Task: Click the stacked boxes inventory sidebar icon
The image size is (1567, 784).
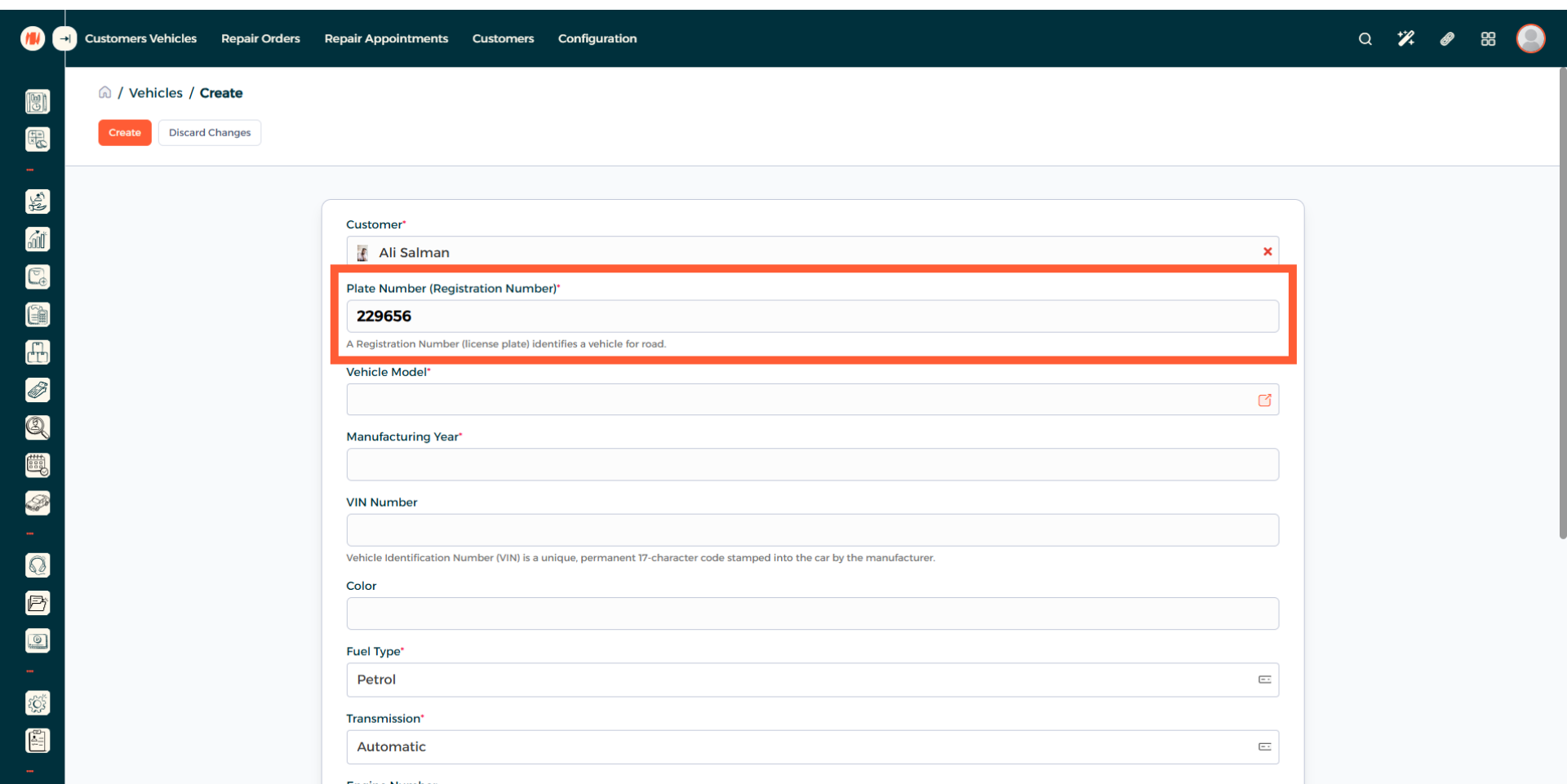Action: pyautogui.click(x=38, y=352)
